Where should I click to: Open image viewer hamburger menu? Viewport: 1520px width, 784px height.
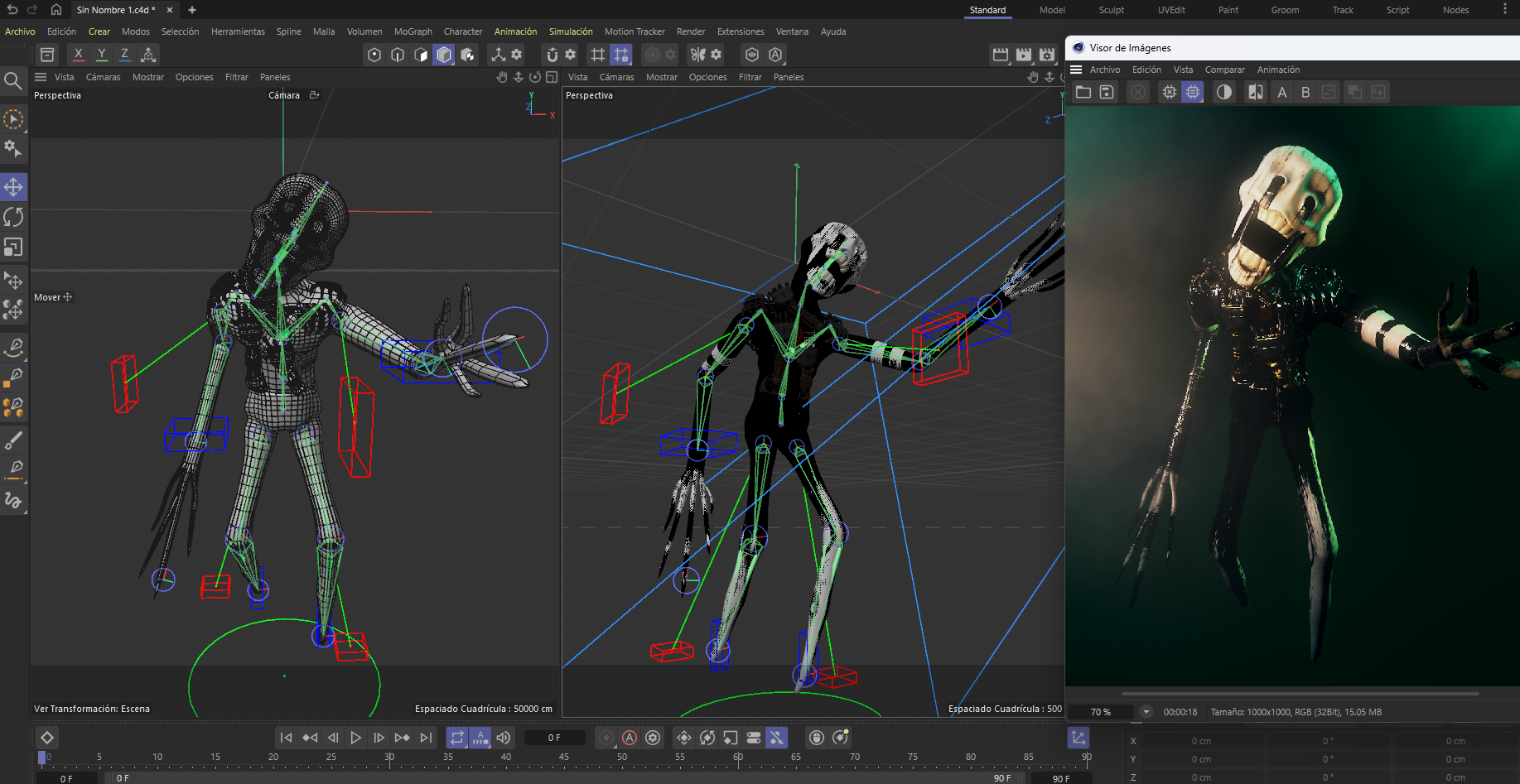[x=1077, y=70]
